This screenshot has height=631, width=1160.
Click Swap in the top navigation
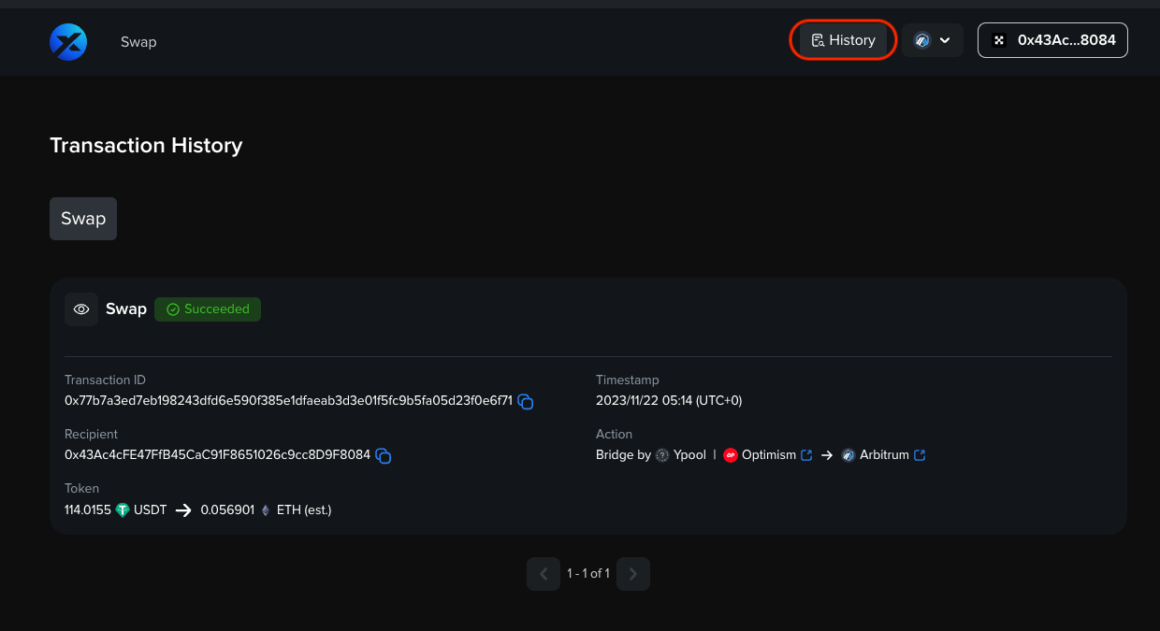tap(138, 41)
